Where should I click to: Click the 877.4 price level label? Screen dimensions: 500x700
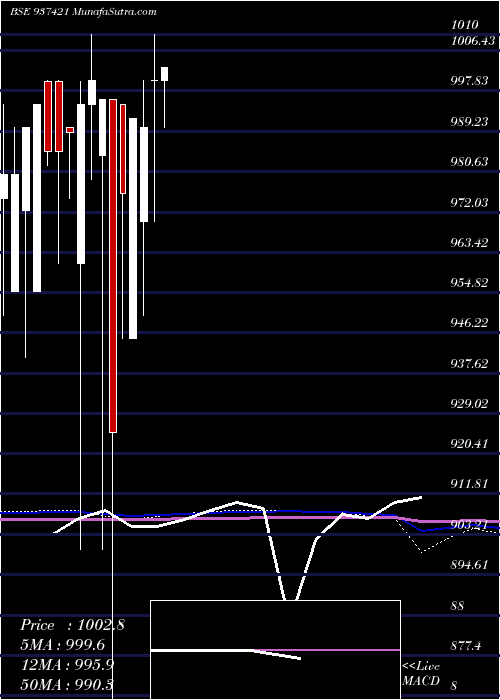pos(467,646)
